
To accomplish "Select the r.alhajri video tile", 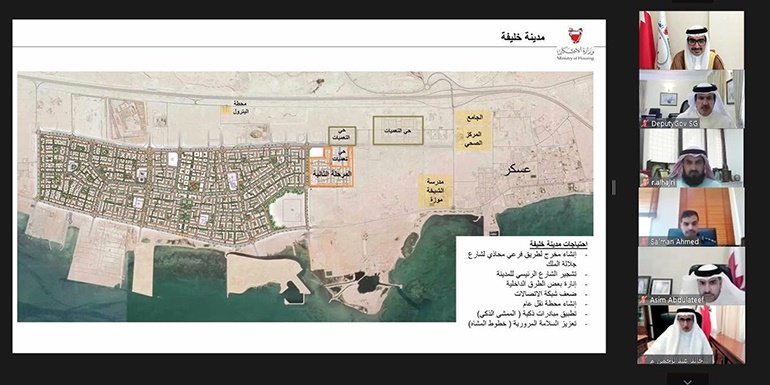I will [691, 158].
